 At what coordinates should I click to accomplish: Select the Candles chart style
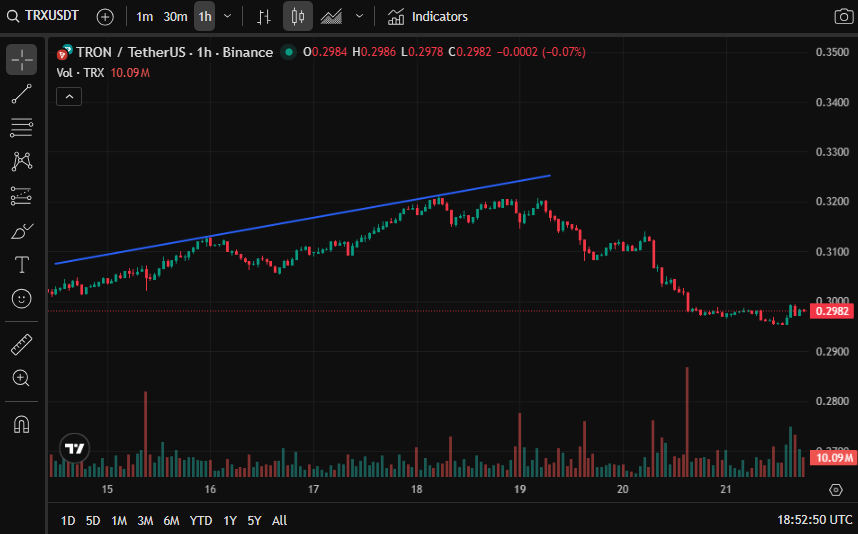click(x=298, y=16)
